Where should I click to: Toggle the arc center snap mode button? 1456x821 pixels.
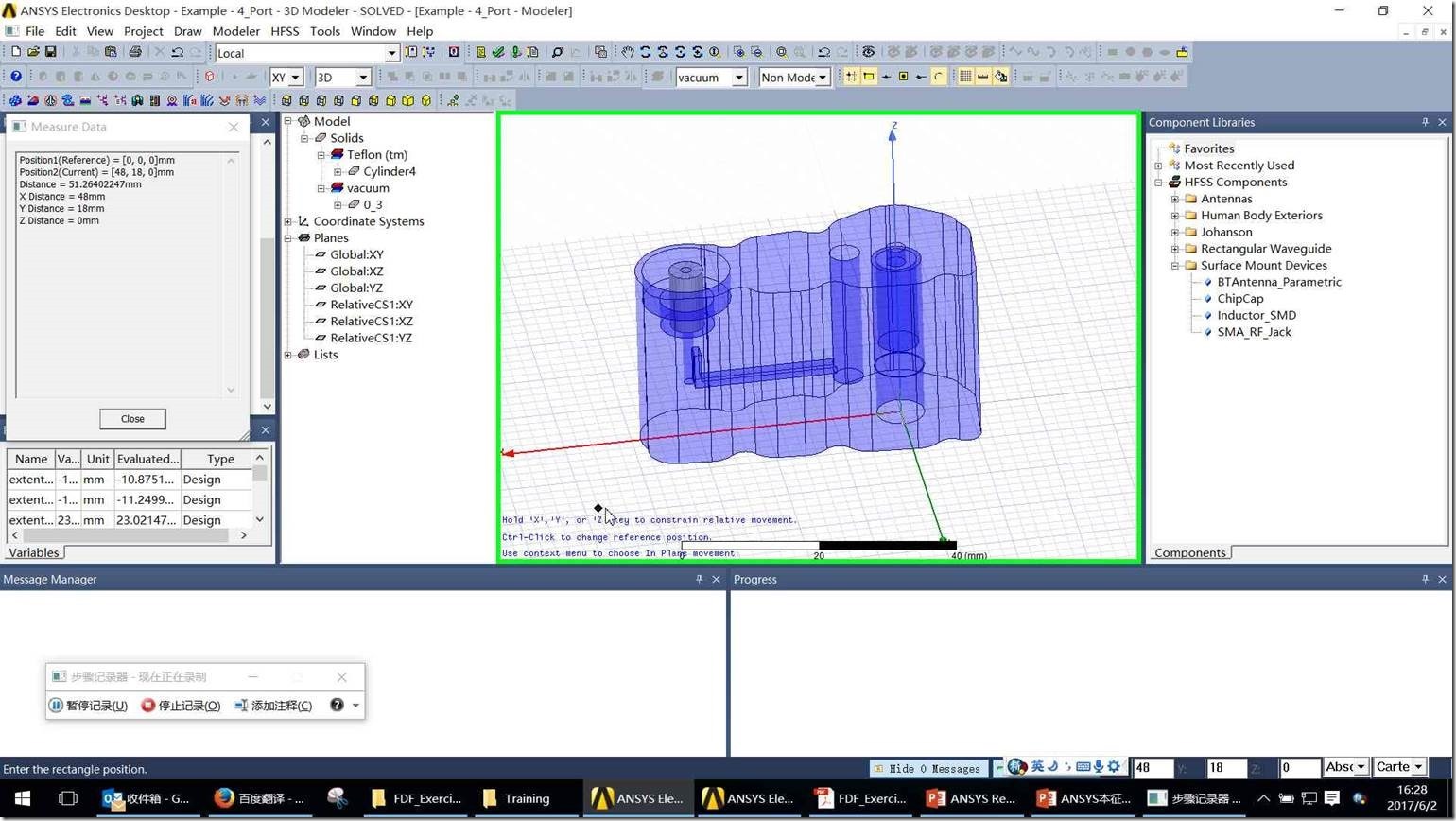tap(938, 77)
